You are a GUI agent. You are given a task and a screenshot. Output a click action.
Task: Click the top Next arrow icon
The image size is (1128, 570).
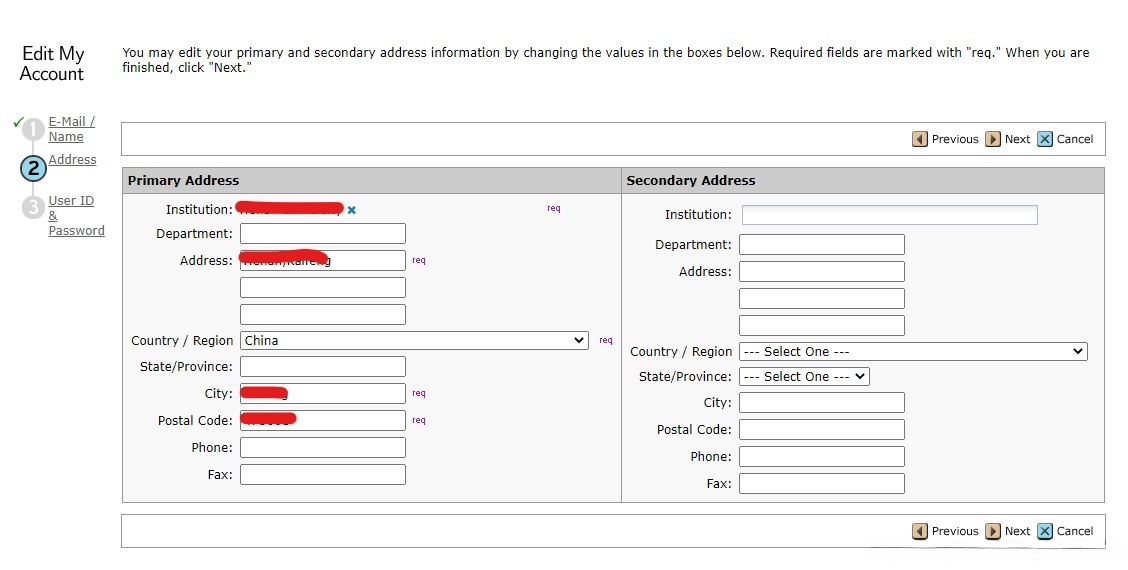[993, 139]
